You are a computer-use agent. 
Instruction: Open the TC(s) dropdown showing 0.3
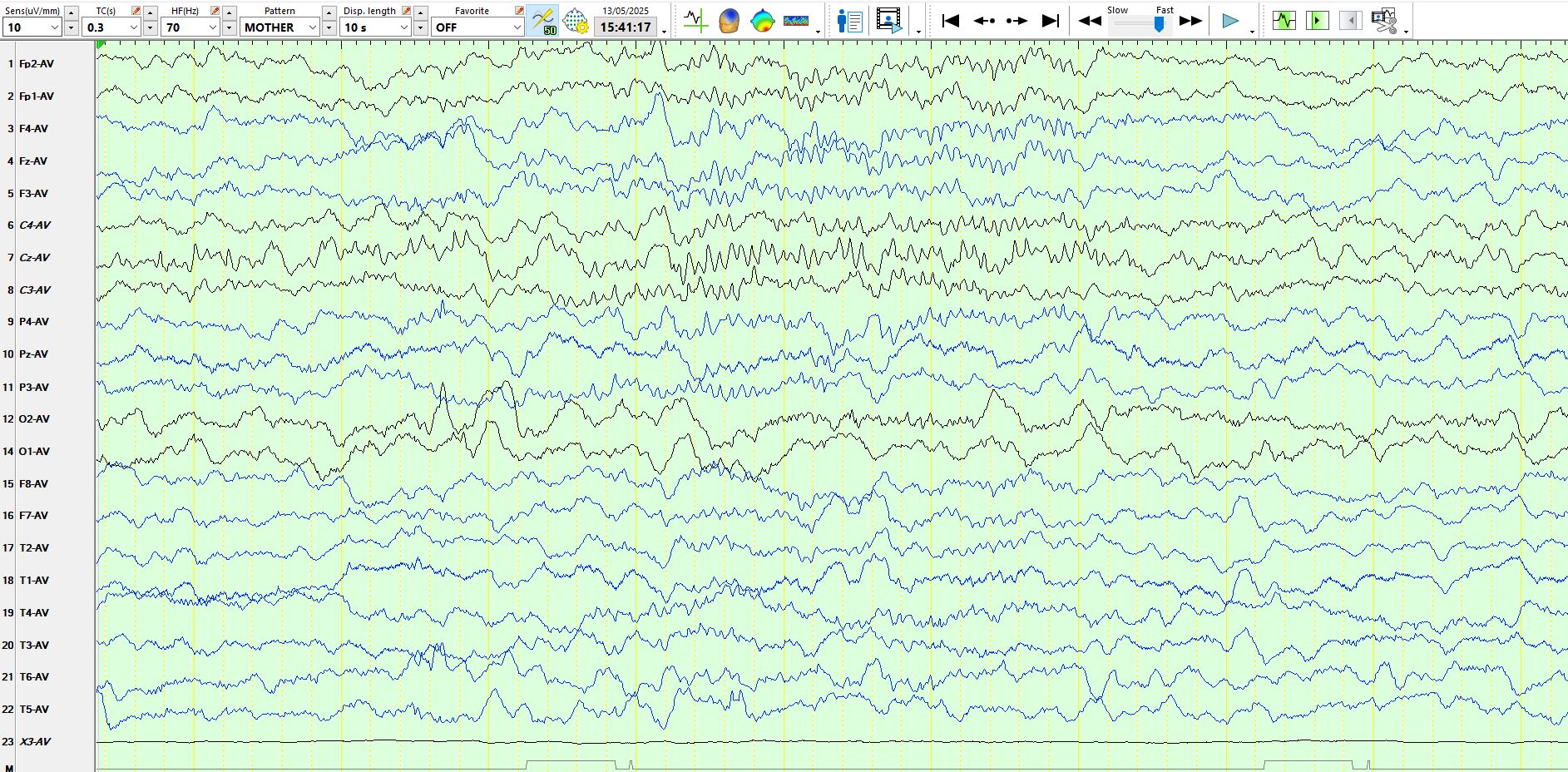point(111,27)
